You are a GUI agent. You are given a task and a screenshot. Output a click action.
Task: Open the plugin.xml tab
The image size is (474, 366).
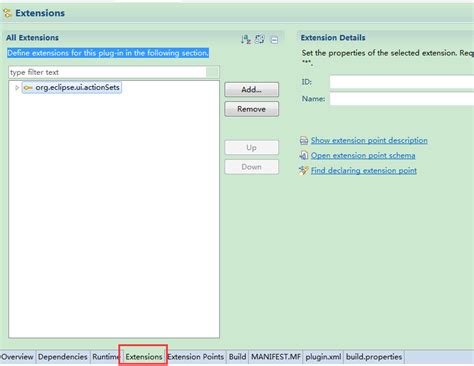[x=323, y=357]
